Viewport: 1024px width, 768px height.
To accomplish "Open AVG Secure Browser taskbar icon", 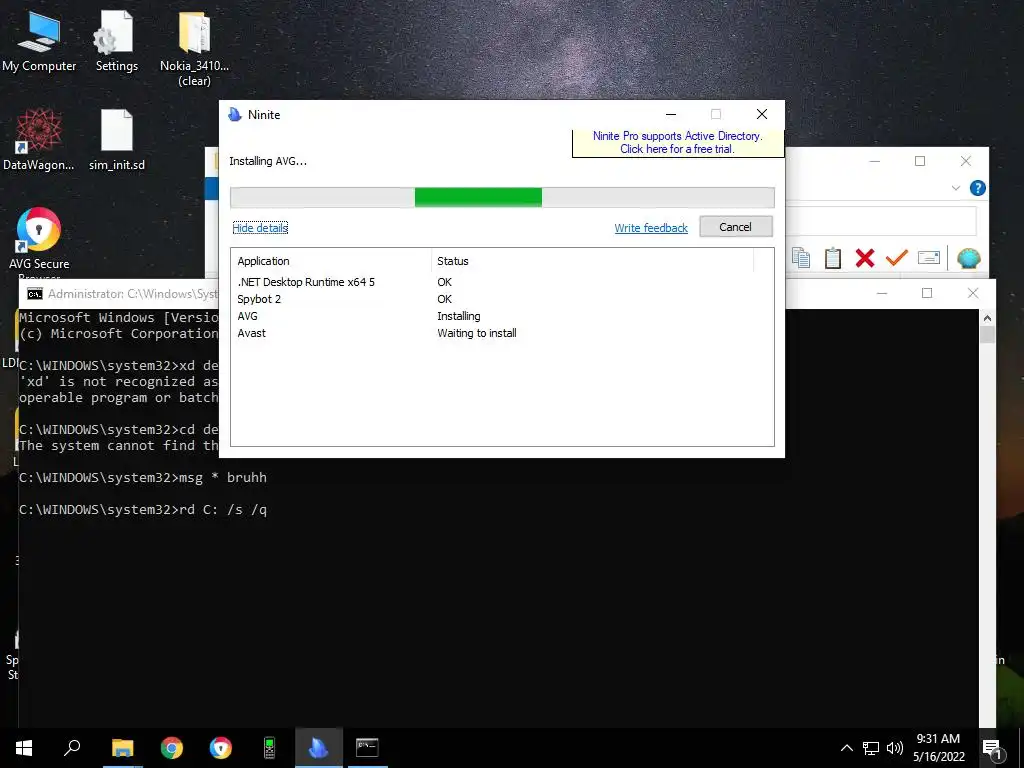I will pyautogui.click(x=221, y=748).
